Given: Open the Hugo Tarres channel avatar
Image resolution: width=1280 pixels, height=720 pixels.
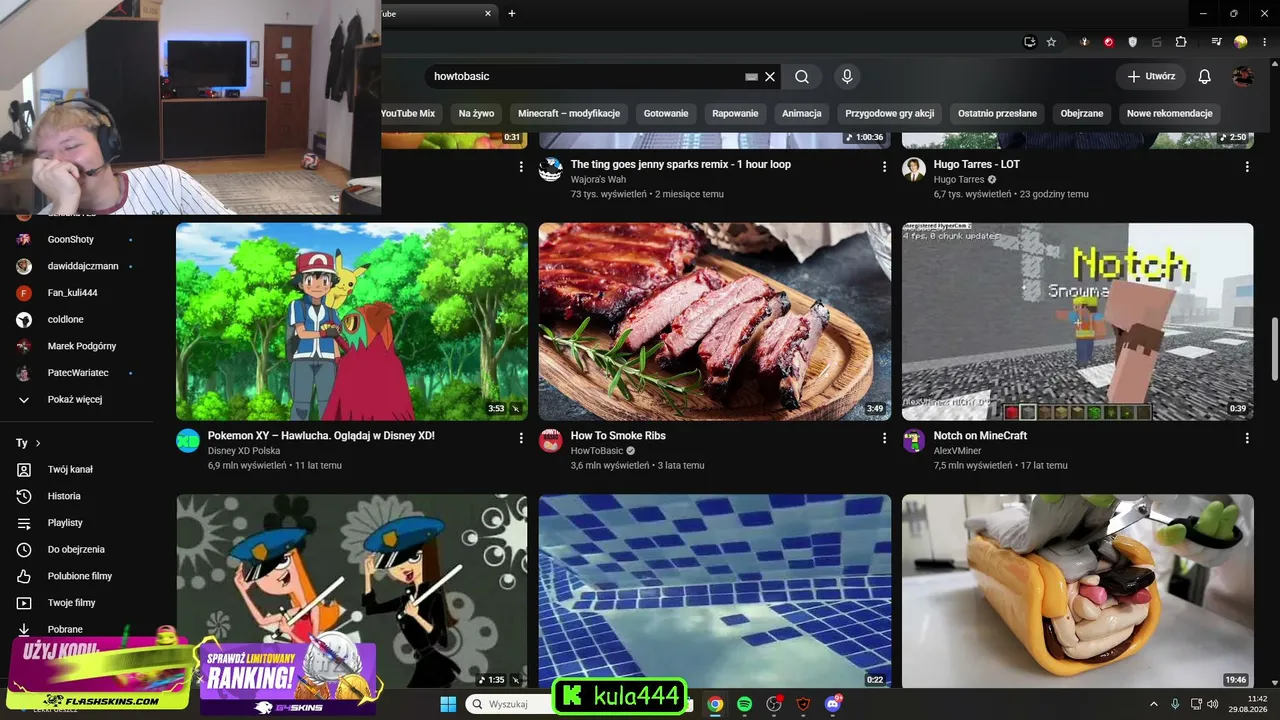Looking at the screenshot, I should pos(914,169).
